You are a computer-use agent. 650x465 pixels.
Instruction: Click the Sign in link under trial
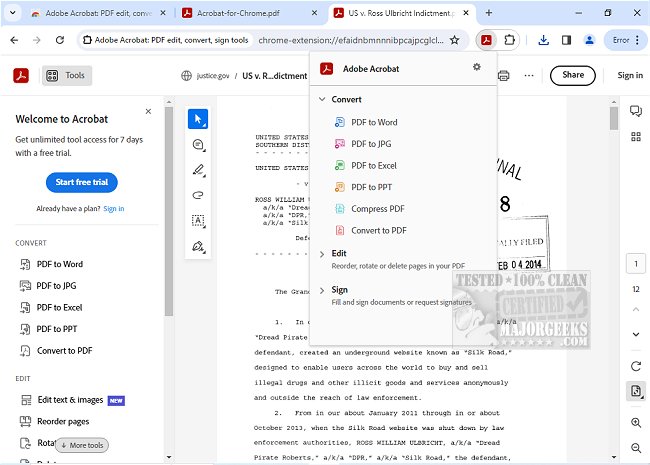pyautogui.click(x=114, y=209)
